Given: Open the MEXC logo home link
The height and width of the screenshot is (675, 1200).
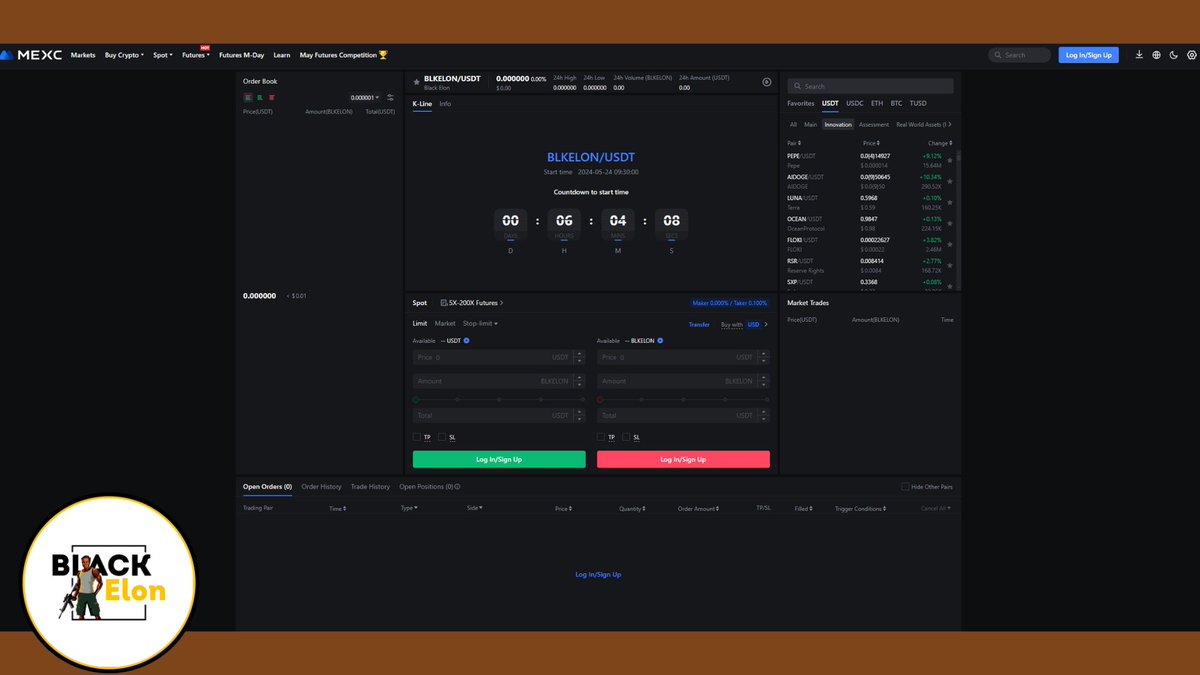Looking at the screenshot, I should (33, 55).
